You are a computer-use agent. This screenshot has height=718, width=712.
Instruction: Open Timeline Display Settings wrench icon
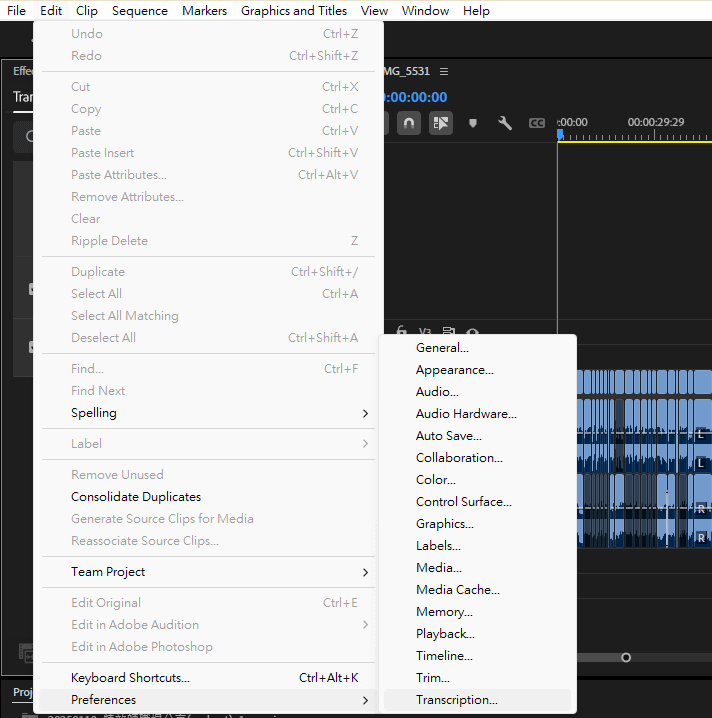click(x=505, y=123)
